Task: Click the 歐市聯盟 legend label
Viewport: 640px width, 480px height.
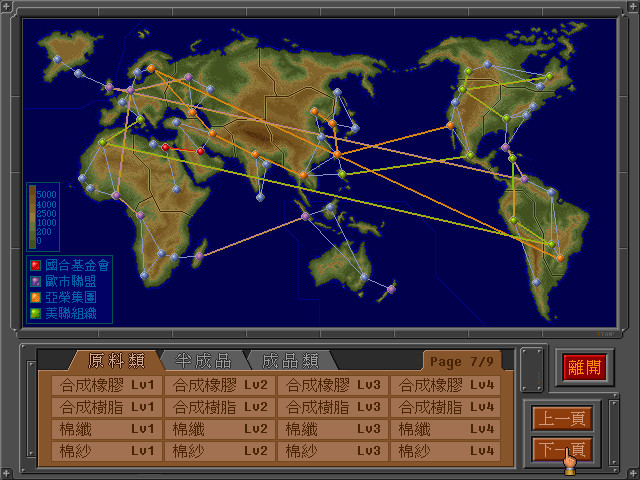Action: point(71,281)
